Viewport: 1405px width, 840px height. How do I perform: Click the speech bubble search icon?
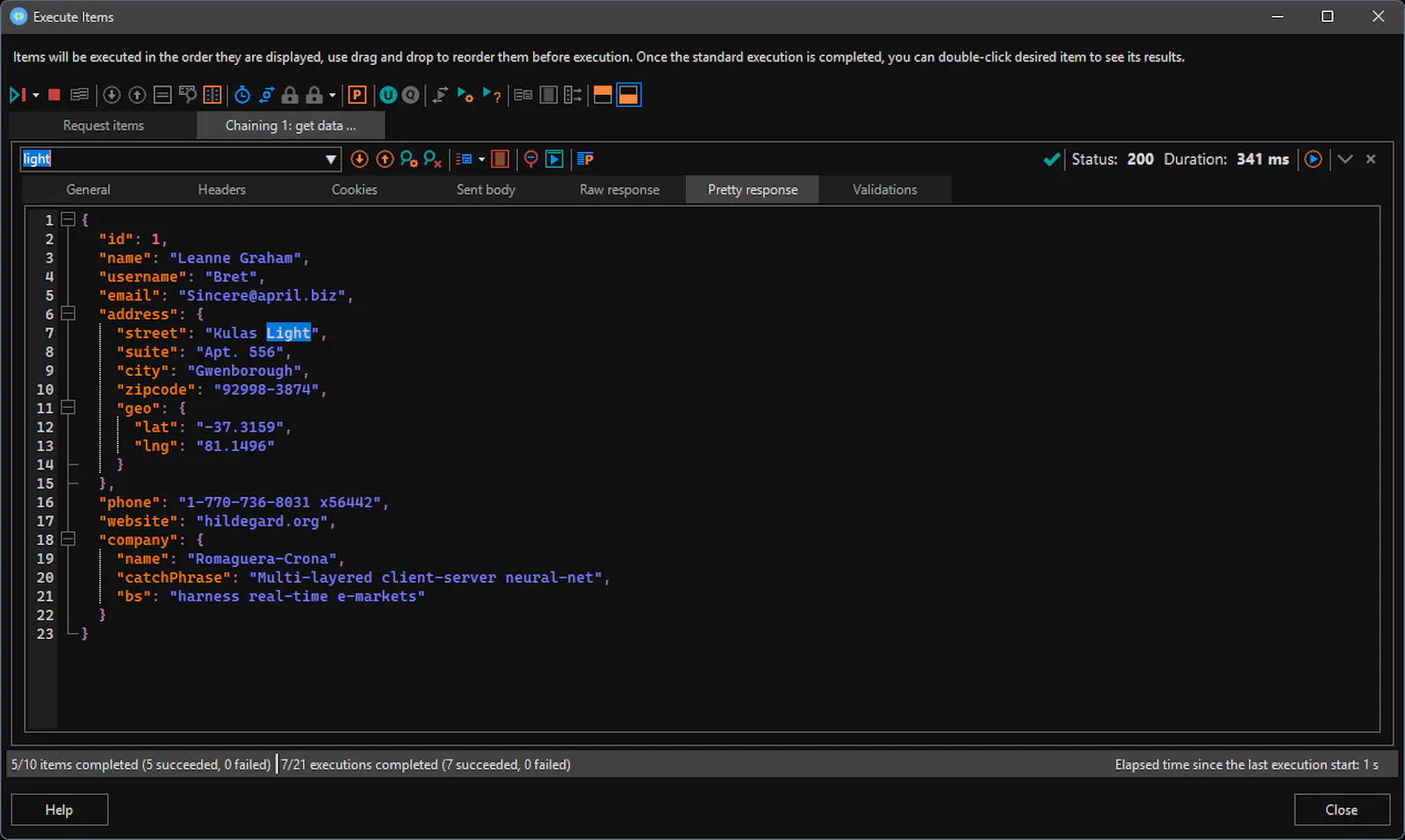point(187,95)
